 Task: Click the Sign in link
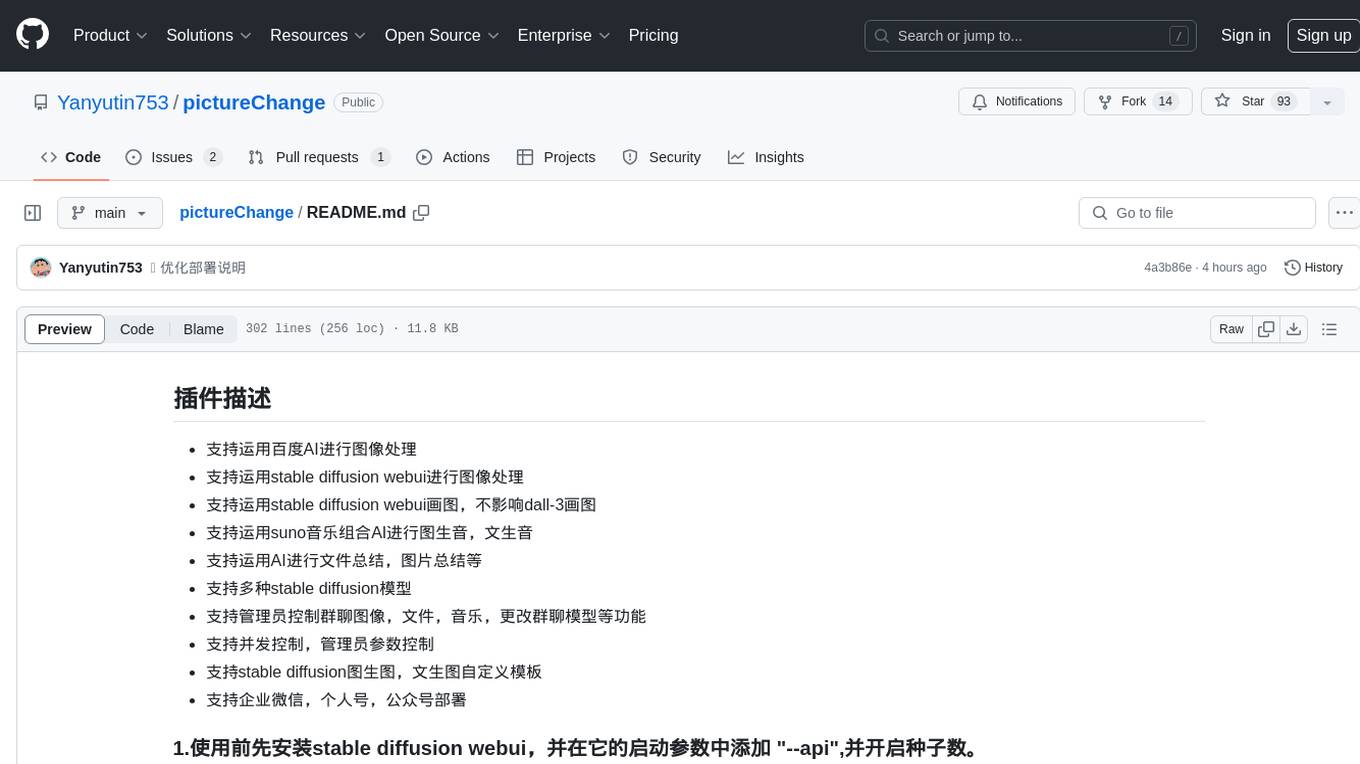(x=1245, y=35)
